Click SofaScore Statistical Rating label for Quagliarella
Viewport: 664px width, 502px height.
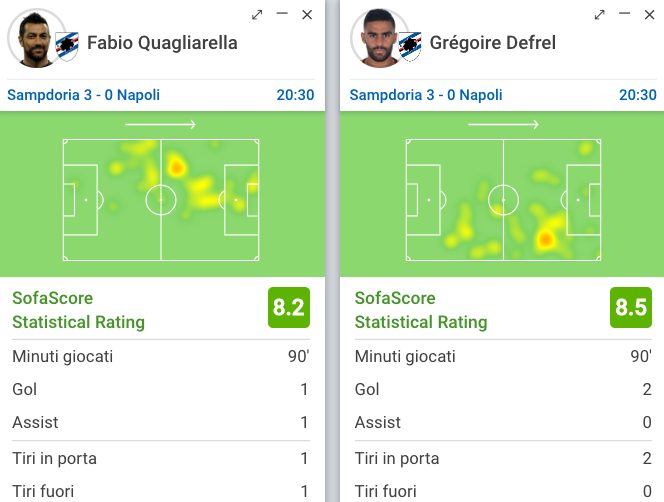coord(78,310)
